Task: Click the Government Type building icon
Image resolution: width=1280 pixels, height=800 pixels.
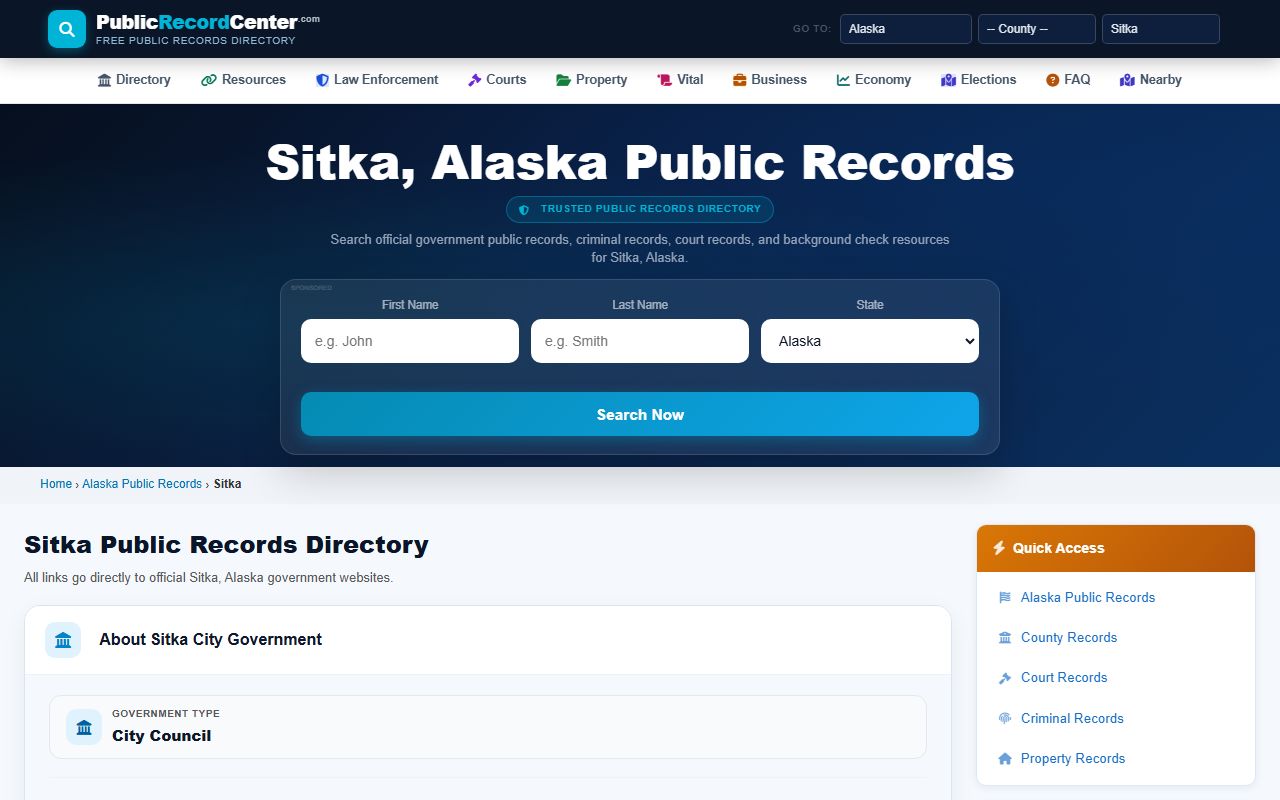Action: coord(84,727)
